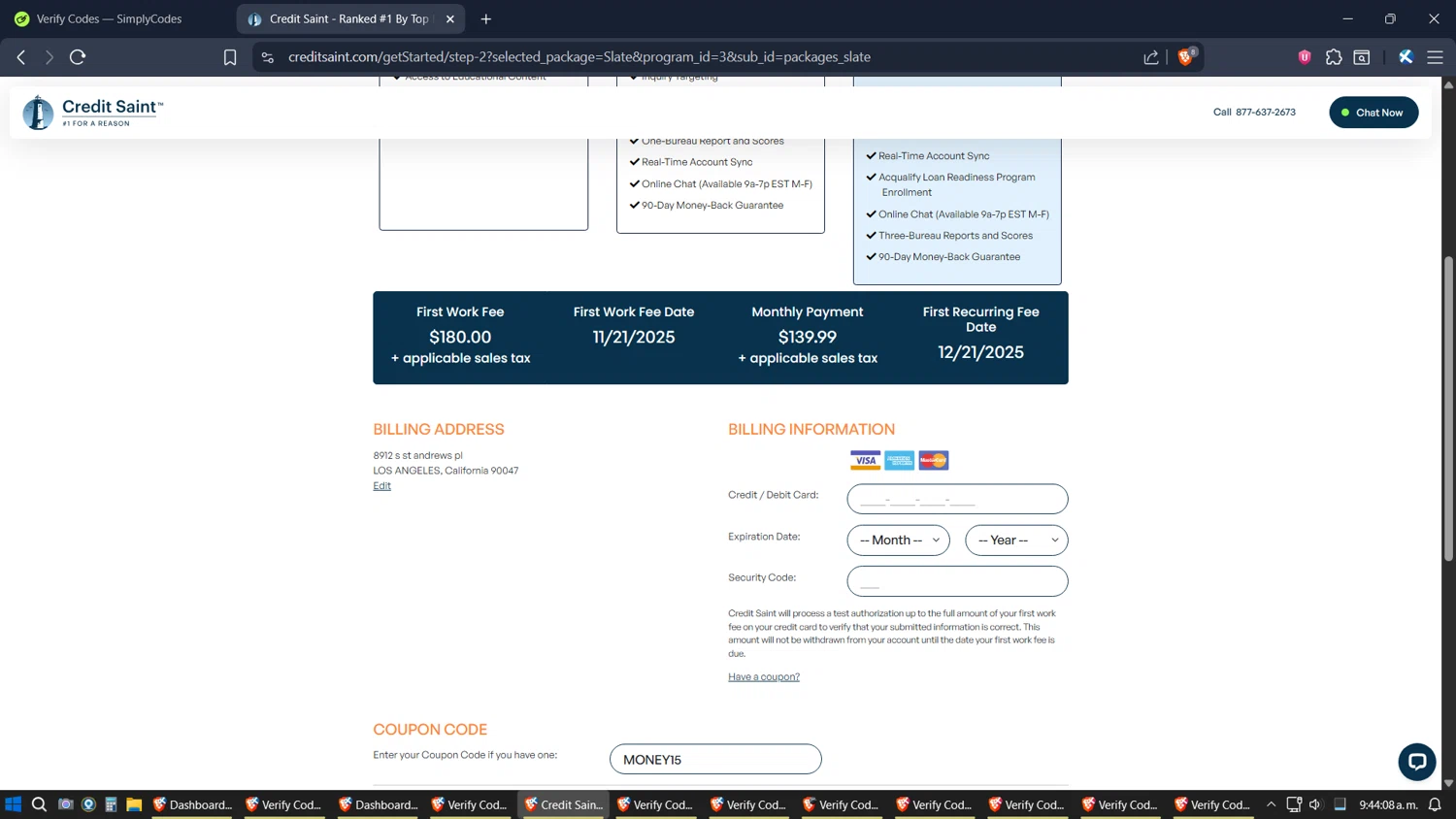Focus the Credit / Debit Card field

coord(957,499)
